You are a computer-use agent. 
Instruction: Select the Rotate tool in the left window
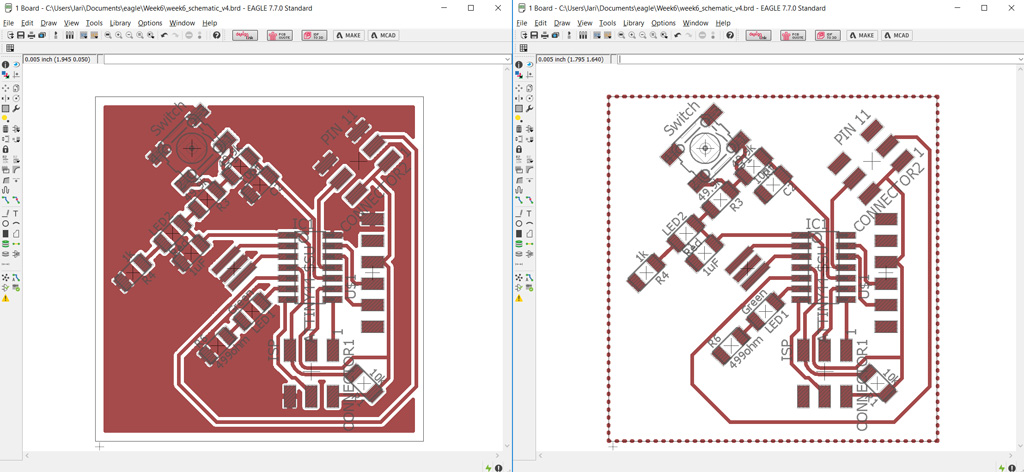(16, 98)
